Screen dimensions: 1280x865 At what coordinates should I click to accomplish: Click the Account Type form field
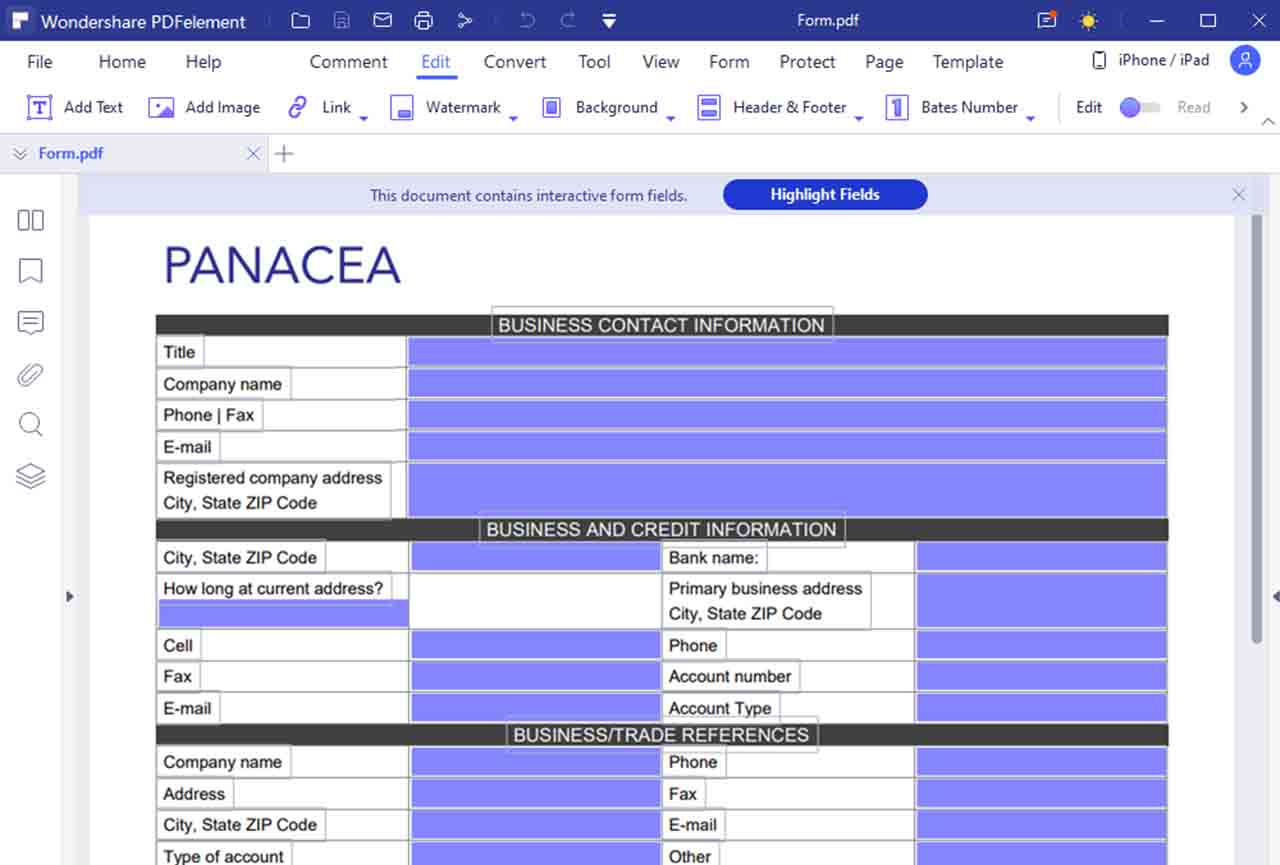point(1042,708)
